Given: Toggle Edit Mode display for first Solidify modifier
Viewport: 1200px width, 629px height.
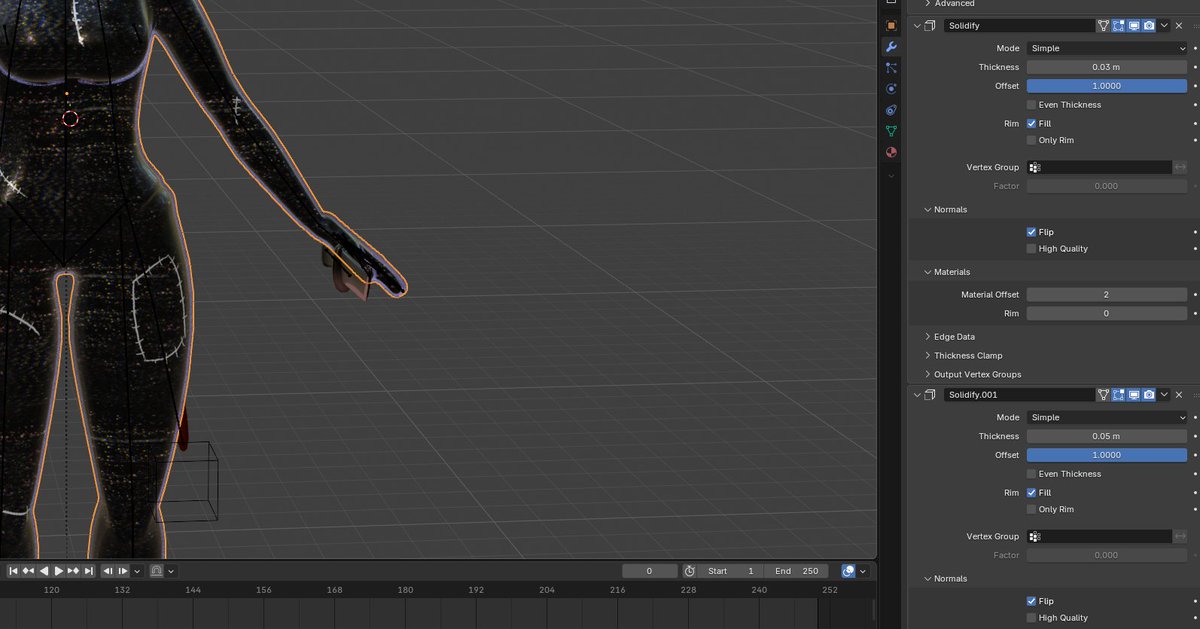Looking at the screenshot, I should (x=1119, y=26).
